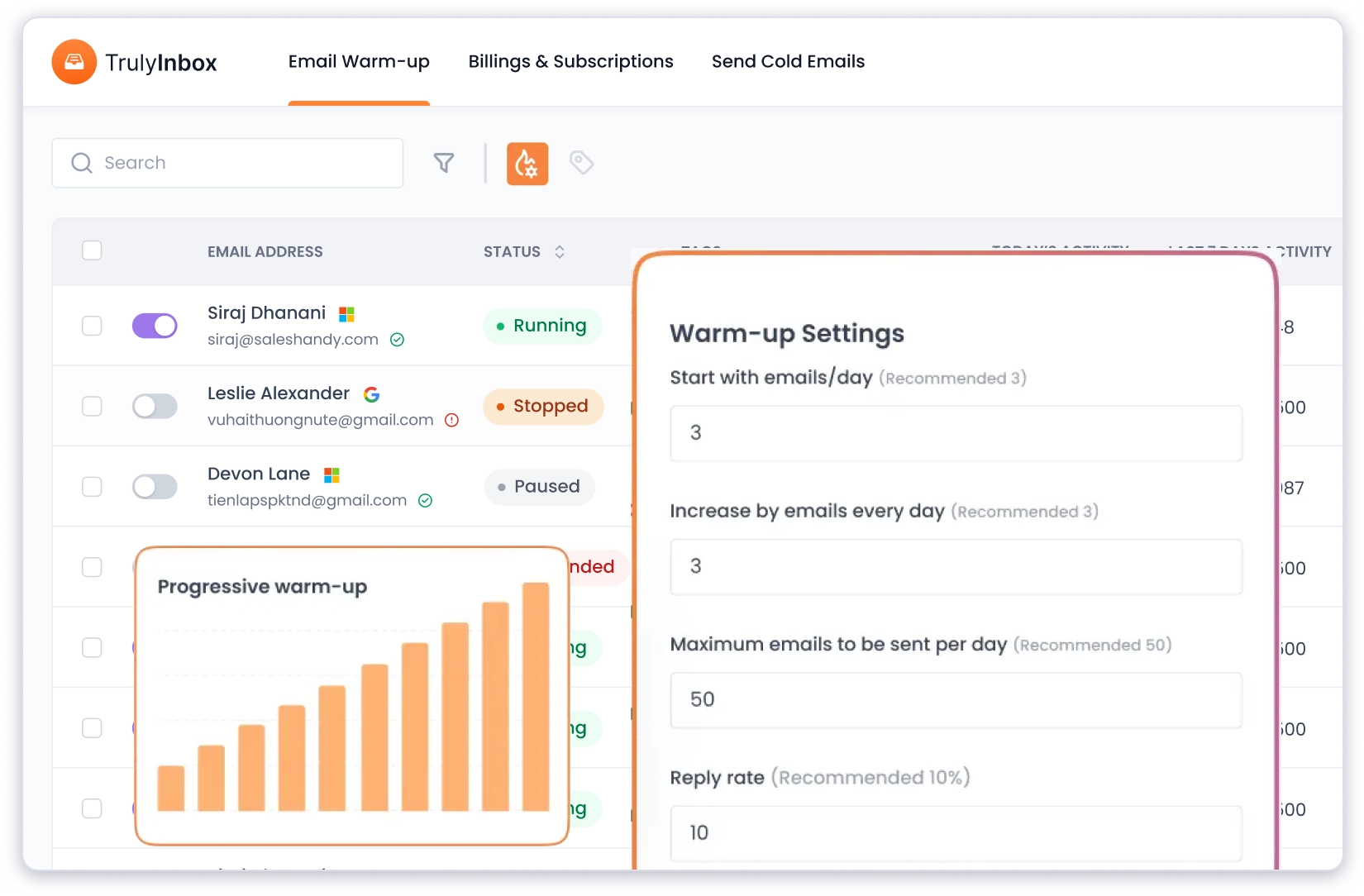1364x896 pixels.
Task: Click the red error icon beside vuhaithuongnute@gmail.com
Action: (451, 420)
